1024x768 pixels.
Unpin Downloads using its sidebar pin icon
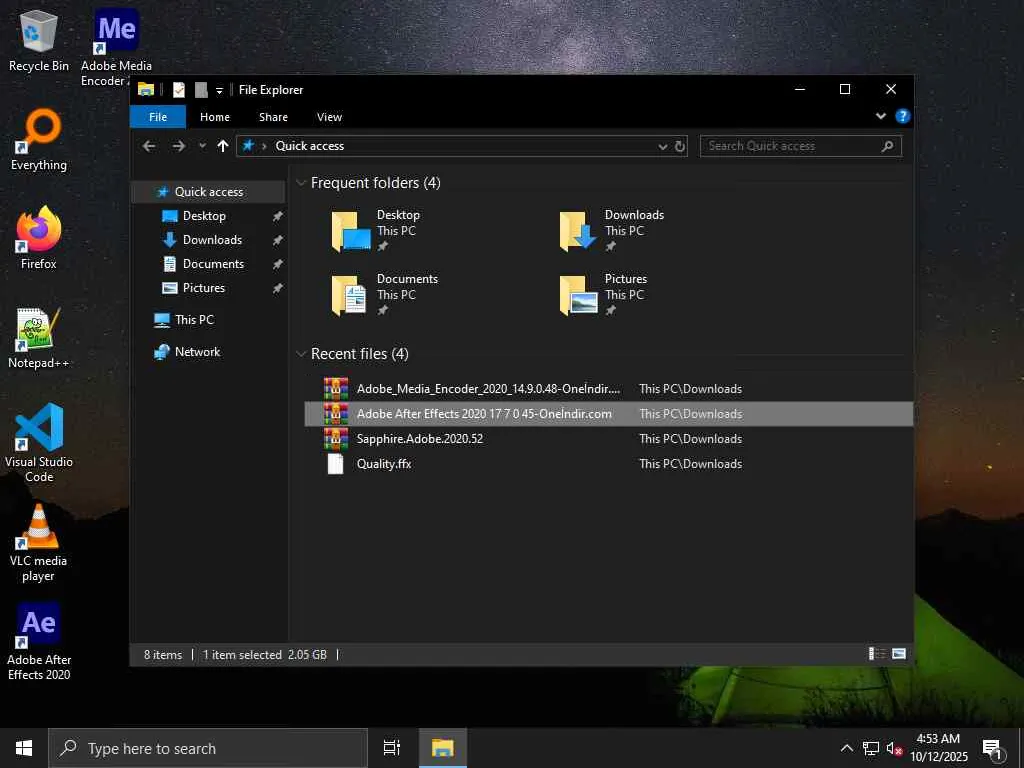(278, 240)
